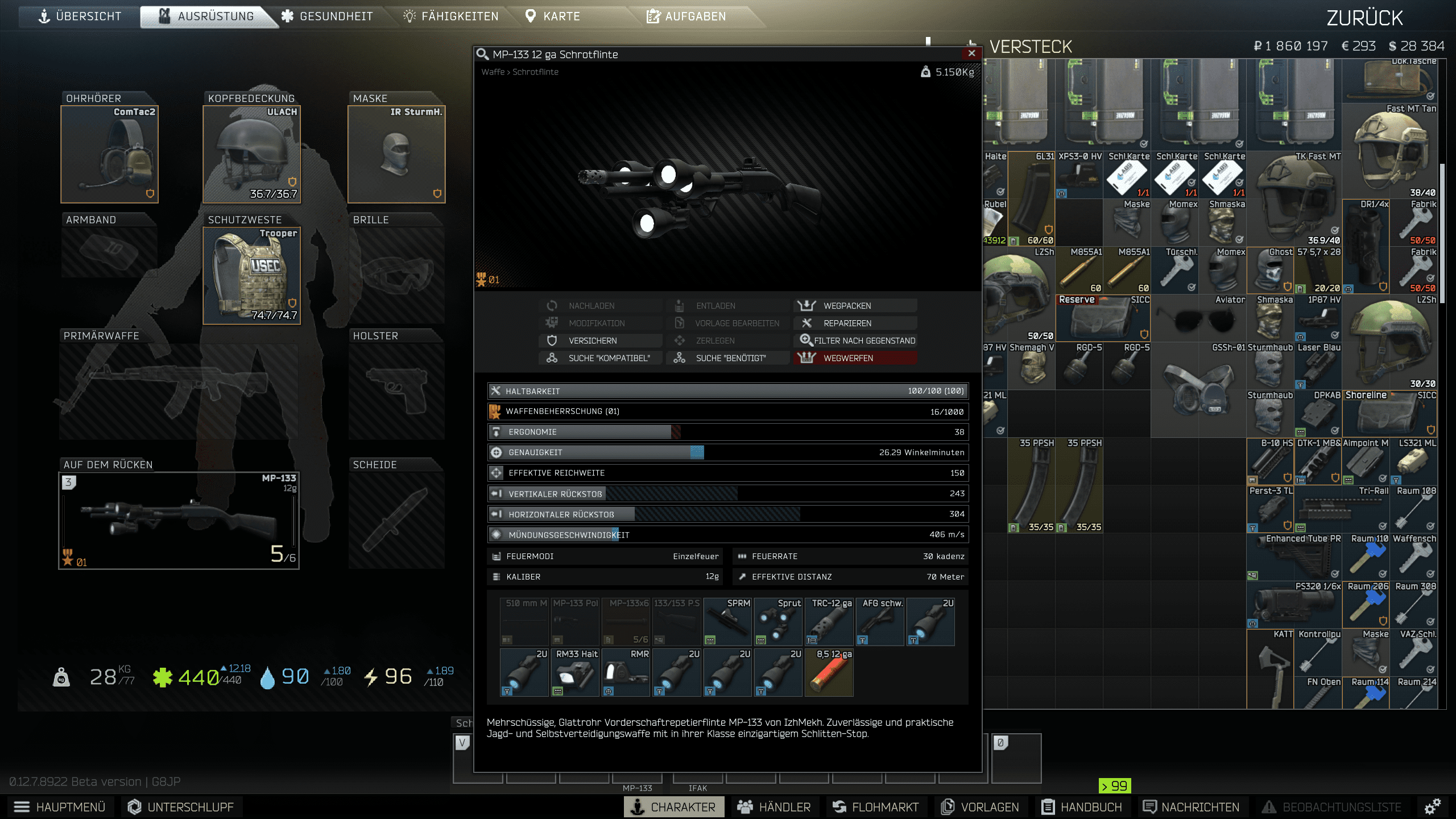
Task: Switch to the Gesundheit tab
Action: click(328, 16)
